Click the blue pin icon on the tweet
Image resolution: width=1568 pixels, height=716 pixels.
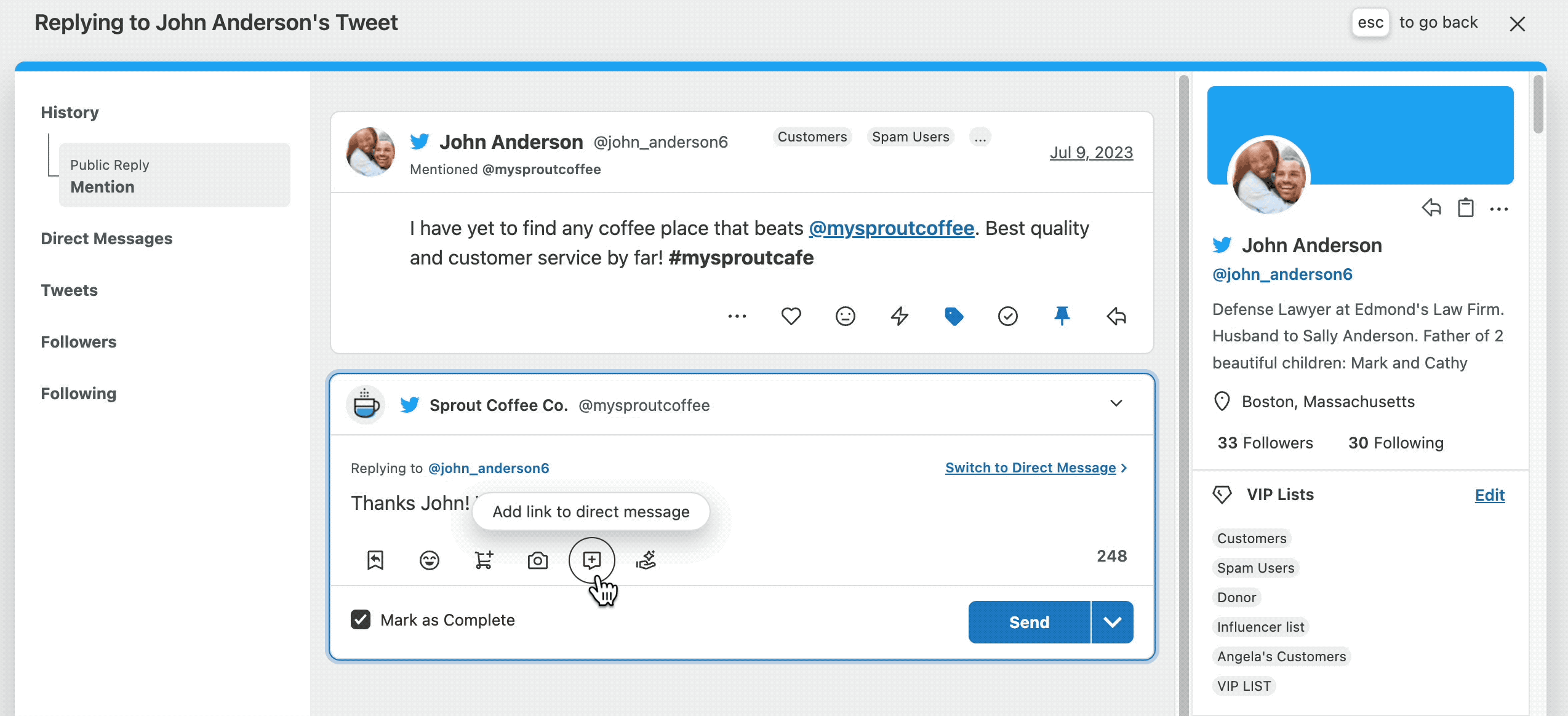1062,316
